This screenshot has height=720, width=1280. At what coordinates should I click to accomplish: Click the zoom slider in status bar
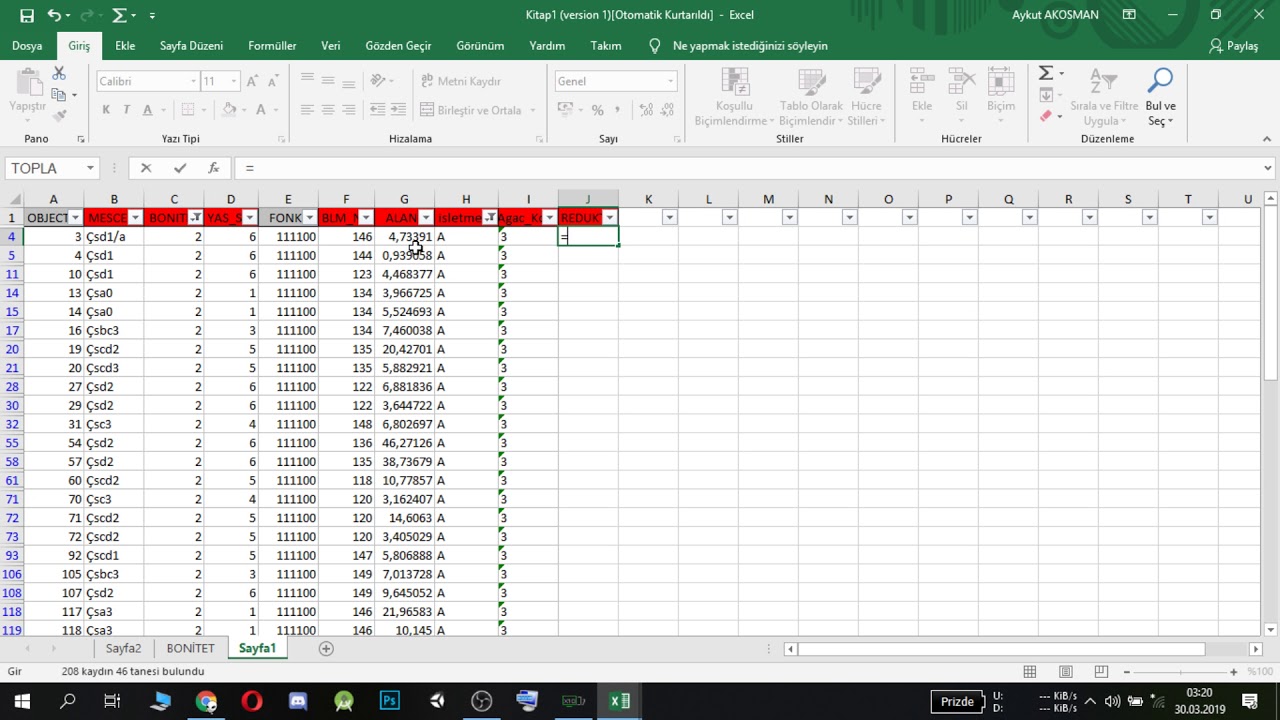(1180, 672)
